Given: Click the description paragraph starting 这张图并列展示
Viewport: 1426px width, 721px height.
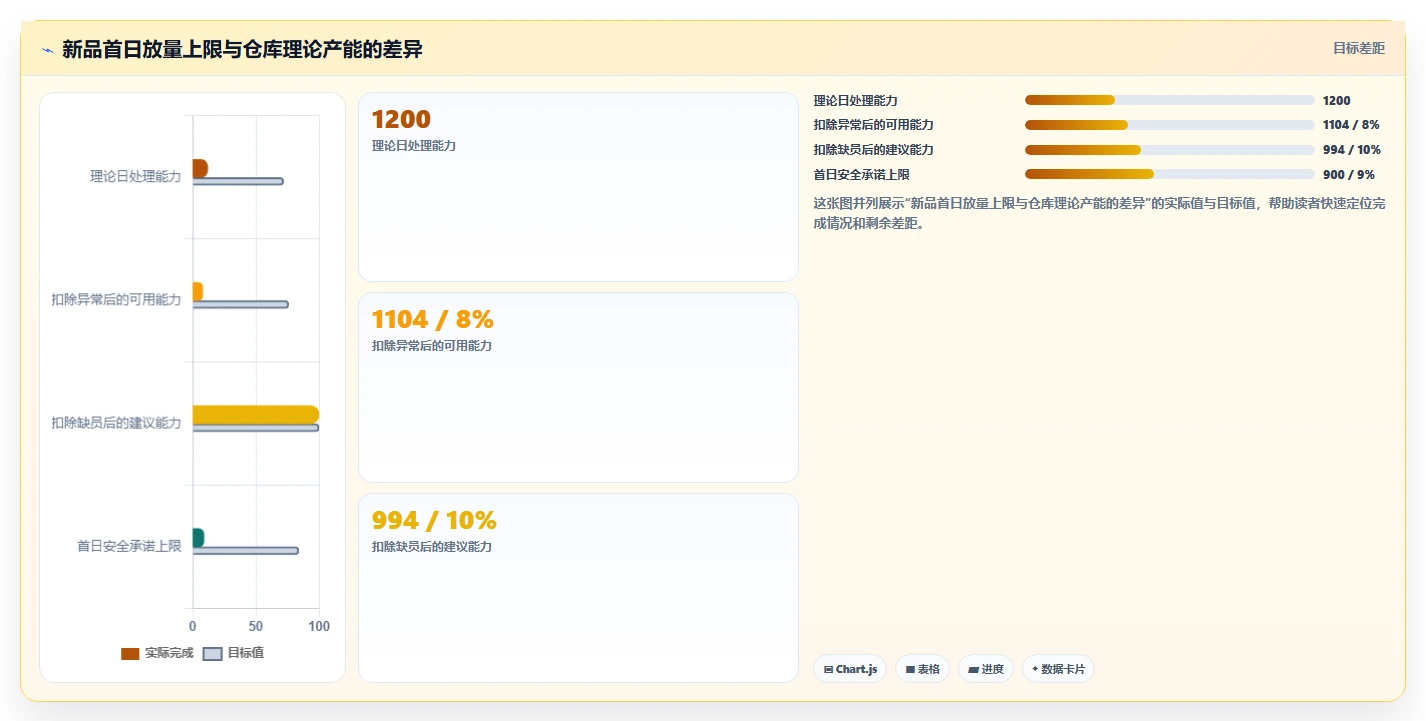Looking at the screenshot, I should 1100,213.
